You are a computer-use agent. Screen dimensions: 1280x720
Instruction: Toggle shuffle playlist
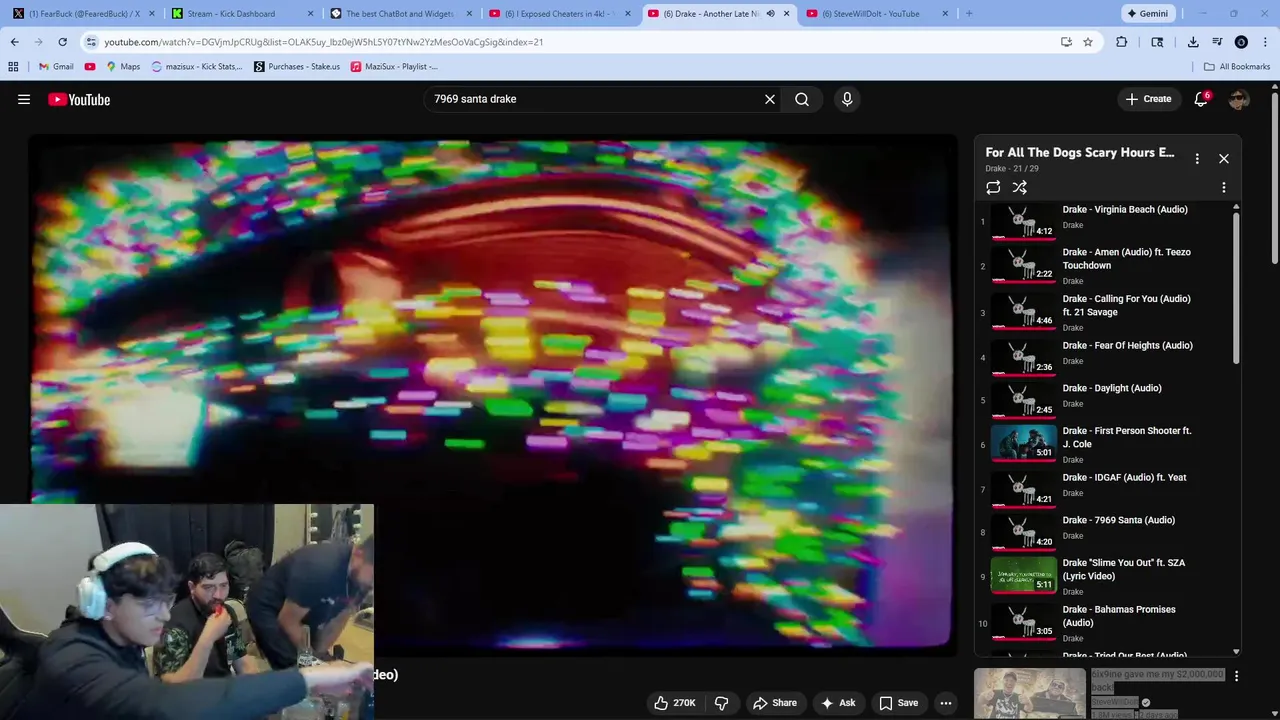pyautogui.click(x=1019, y=187)
